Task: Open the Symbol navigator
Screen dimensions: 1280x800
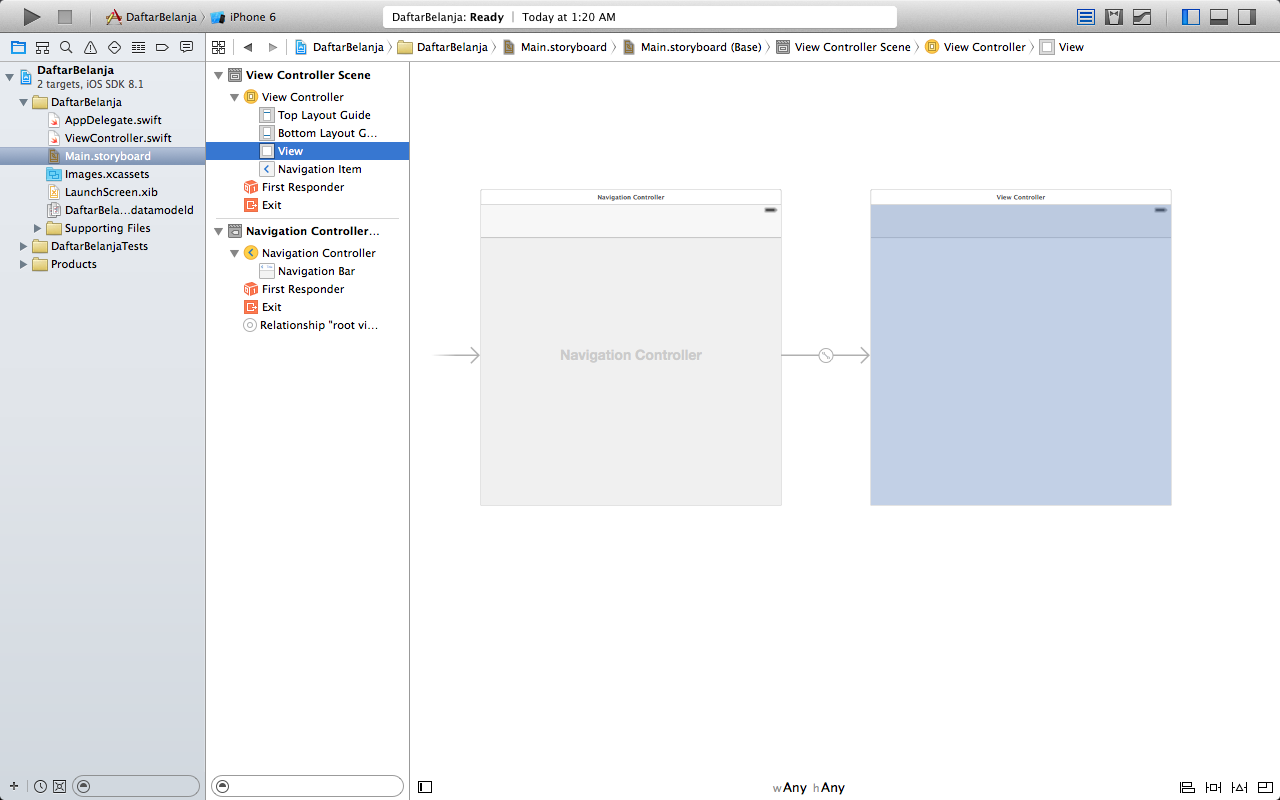Action: 42,47
